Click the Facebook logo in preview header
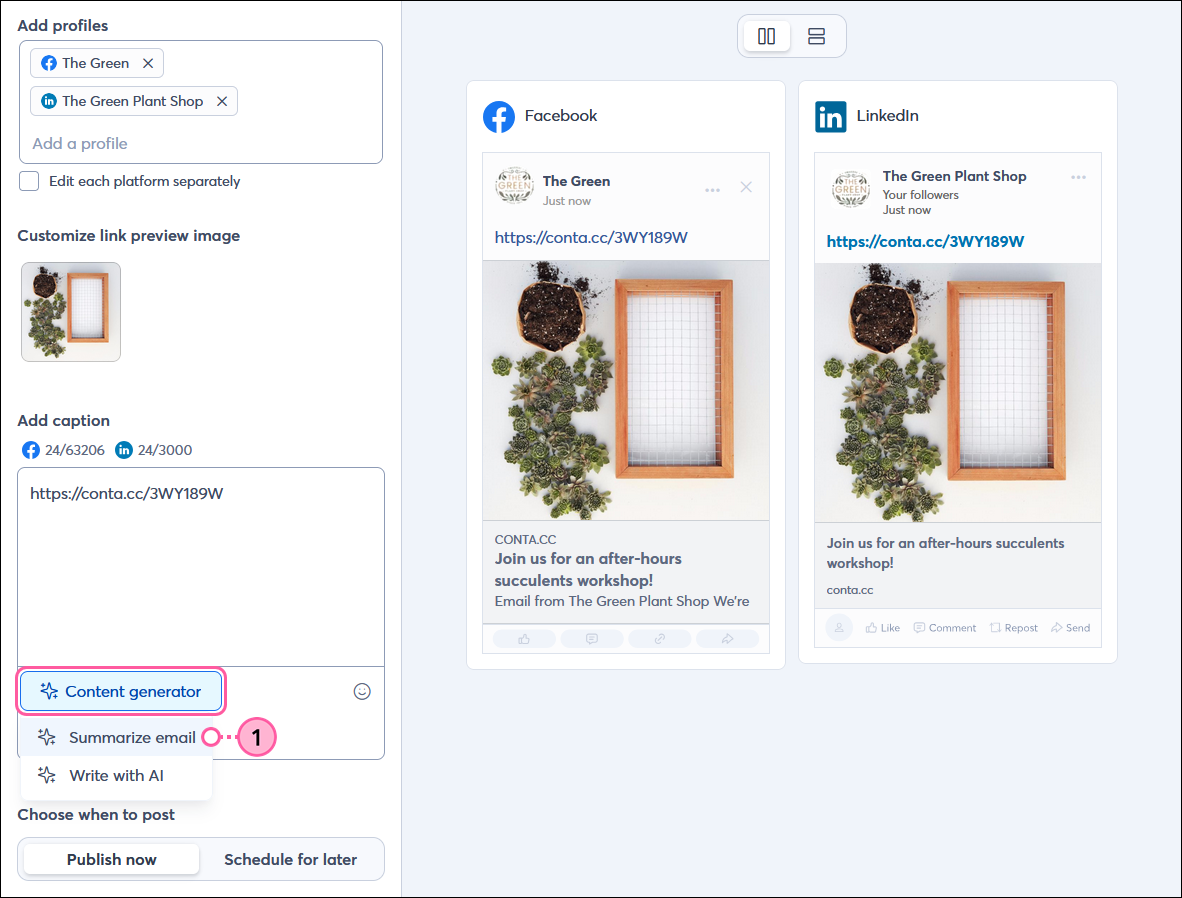The height and width of the screenshot is (898, 1182). click(x=499, y=117)
